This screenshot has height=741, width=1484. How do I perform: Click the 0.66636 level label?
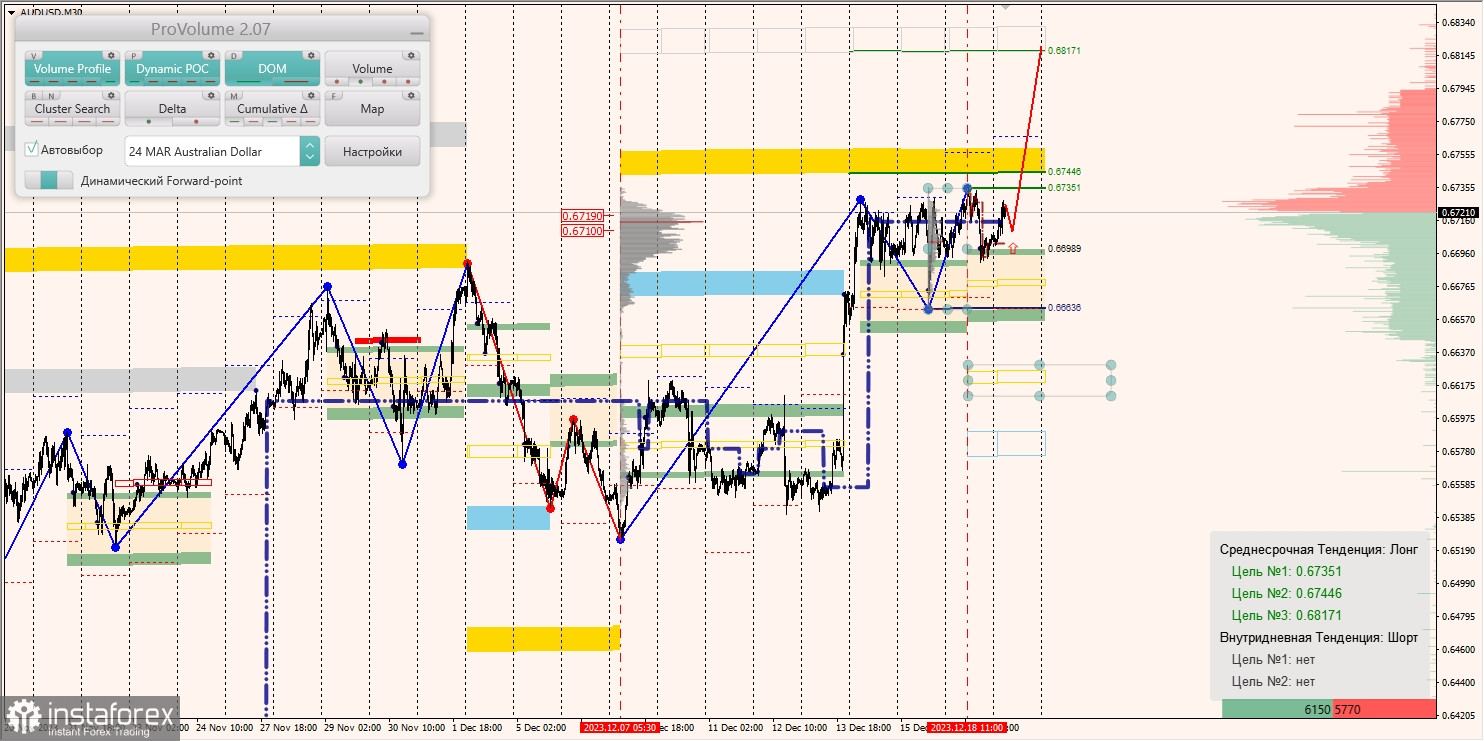pyautogui.click(x=1064, y=308)
